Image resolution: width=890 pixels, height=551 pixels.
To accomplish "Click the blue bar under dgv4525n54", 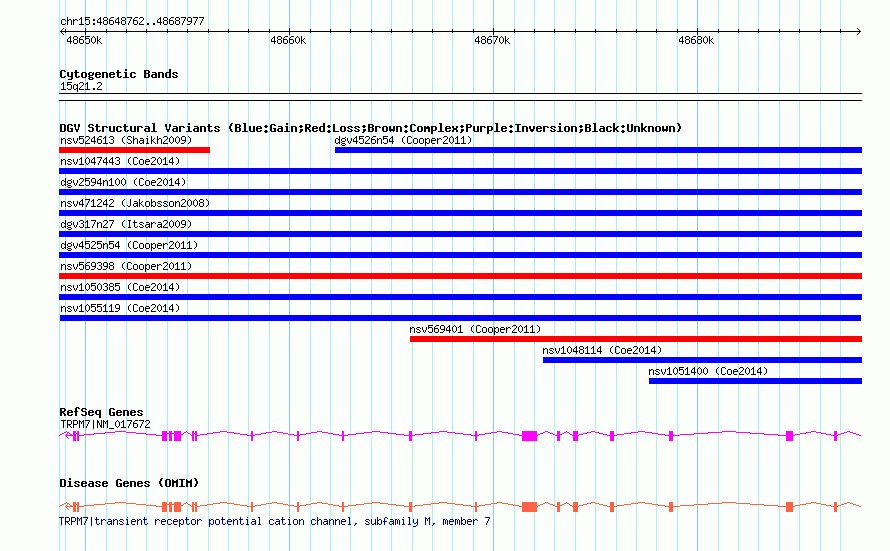I will [x=460, y=255].
